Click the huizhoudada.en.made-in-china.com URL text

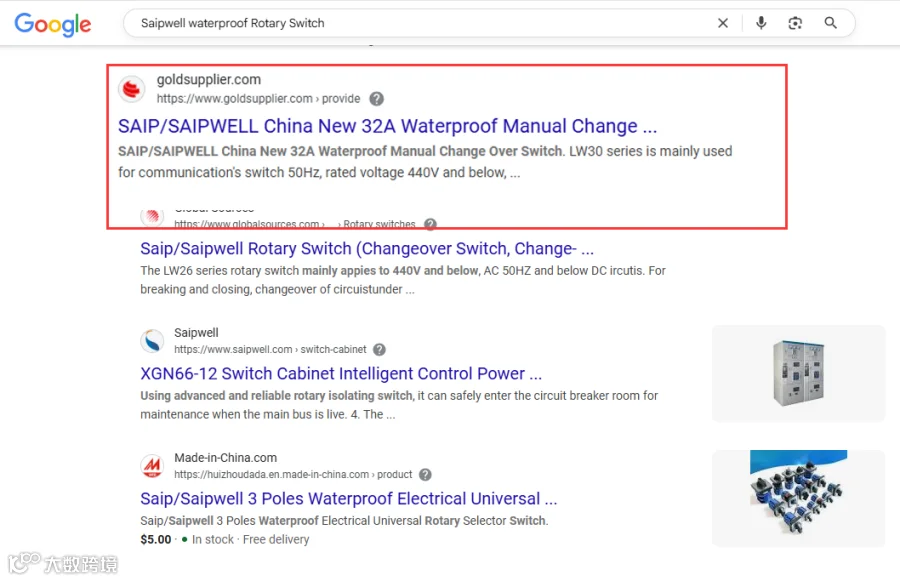(293, 475)
